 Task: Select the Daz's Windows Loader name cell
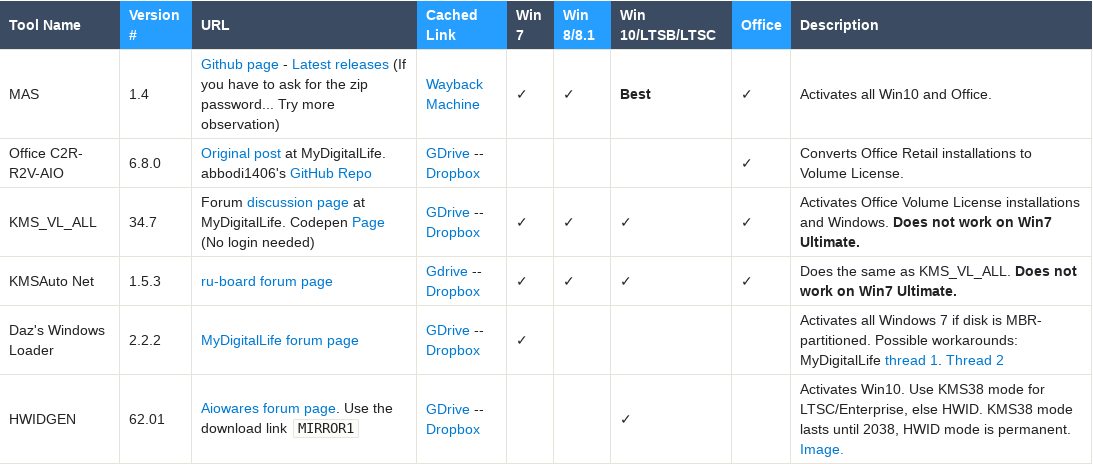(x=60, y=341)
